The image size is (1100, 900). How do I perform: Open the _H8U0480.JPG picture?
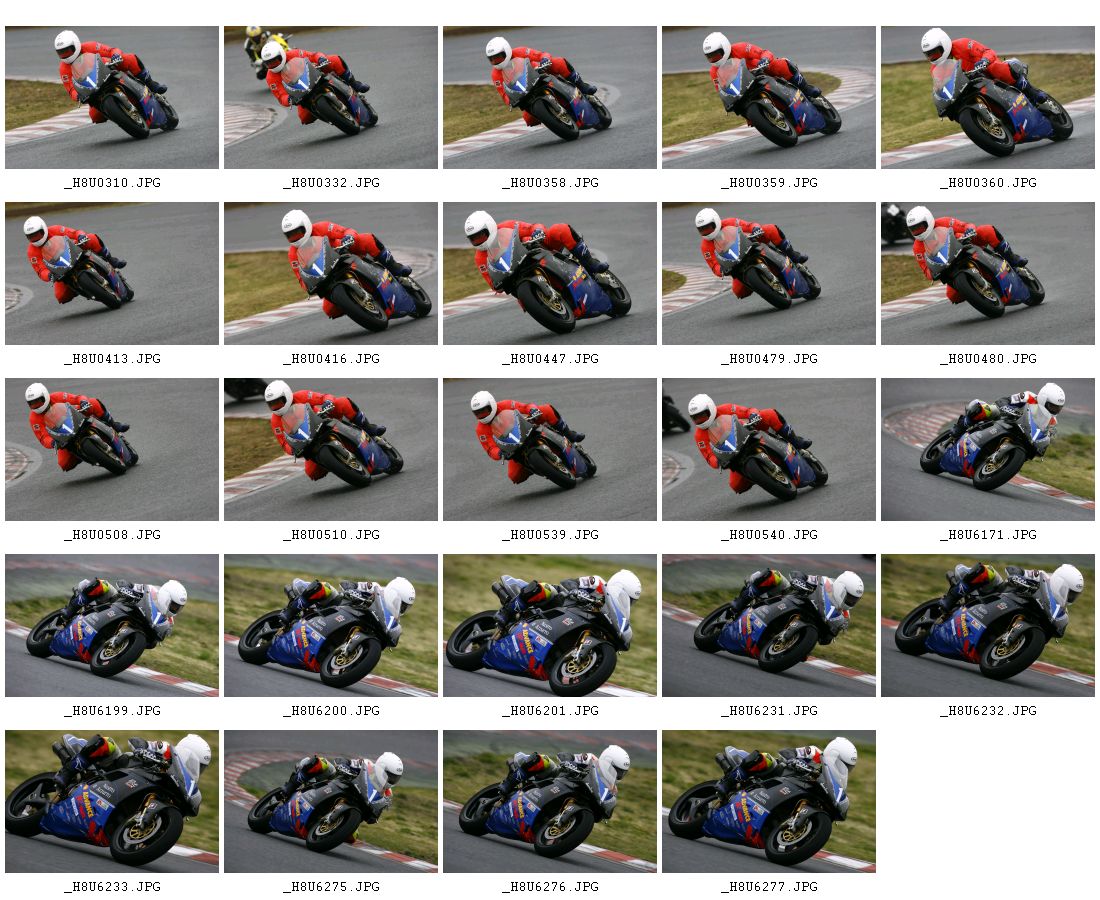pyautogui.click(x=988, y=274)
